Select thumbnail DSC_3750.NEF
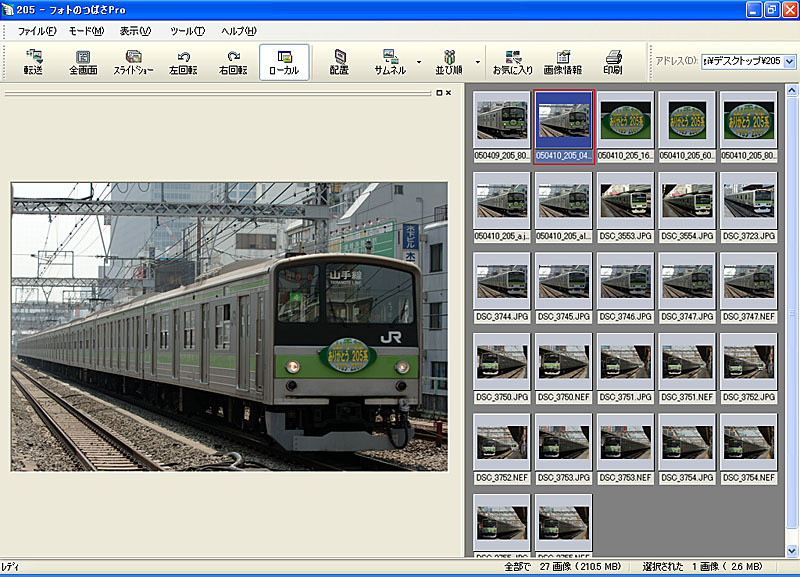This screenshot has width=800, height=577. [x=563, y=368]
